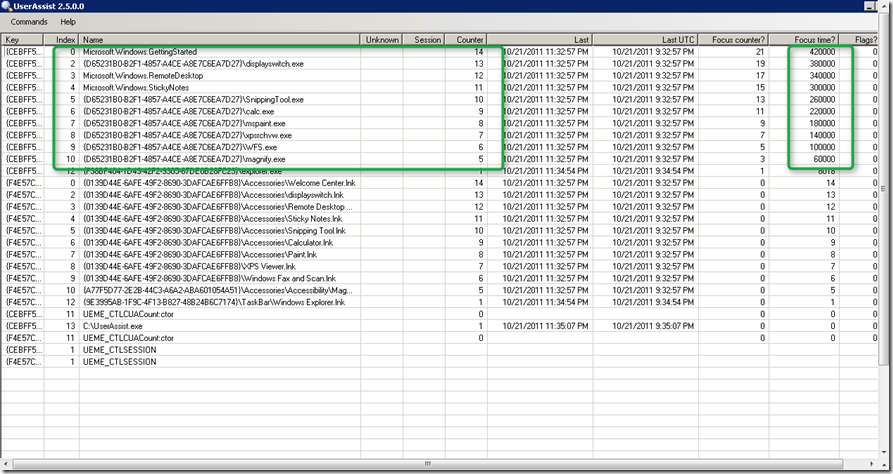This screenshot has width=893, height=474.
Task: Select the xpsrchvw.exe row
Action: pos(439,136)
